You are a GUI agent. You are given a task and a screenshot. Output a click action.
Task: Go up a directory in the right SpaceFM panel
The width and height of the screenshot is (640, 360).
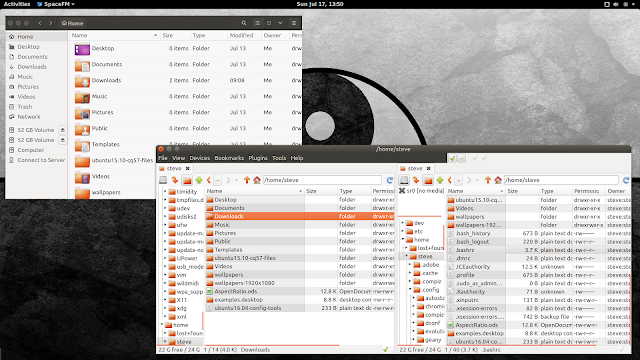pos(488,180)
